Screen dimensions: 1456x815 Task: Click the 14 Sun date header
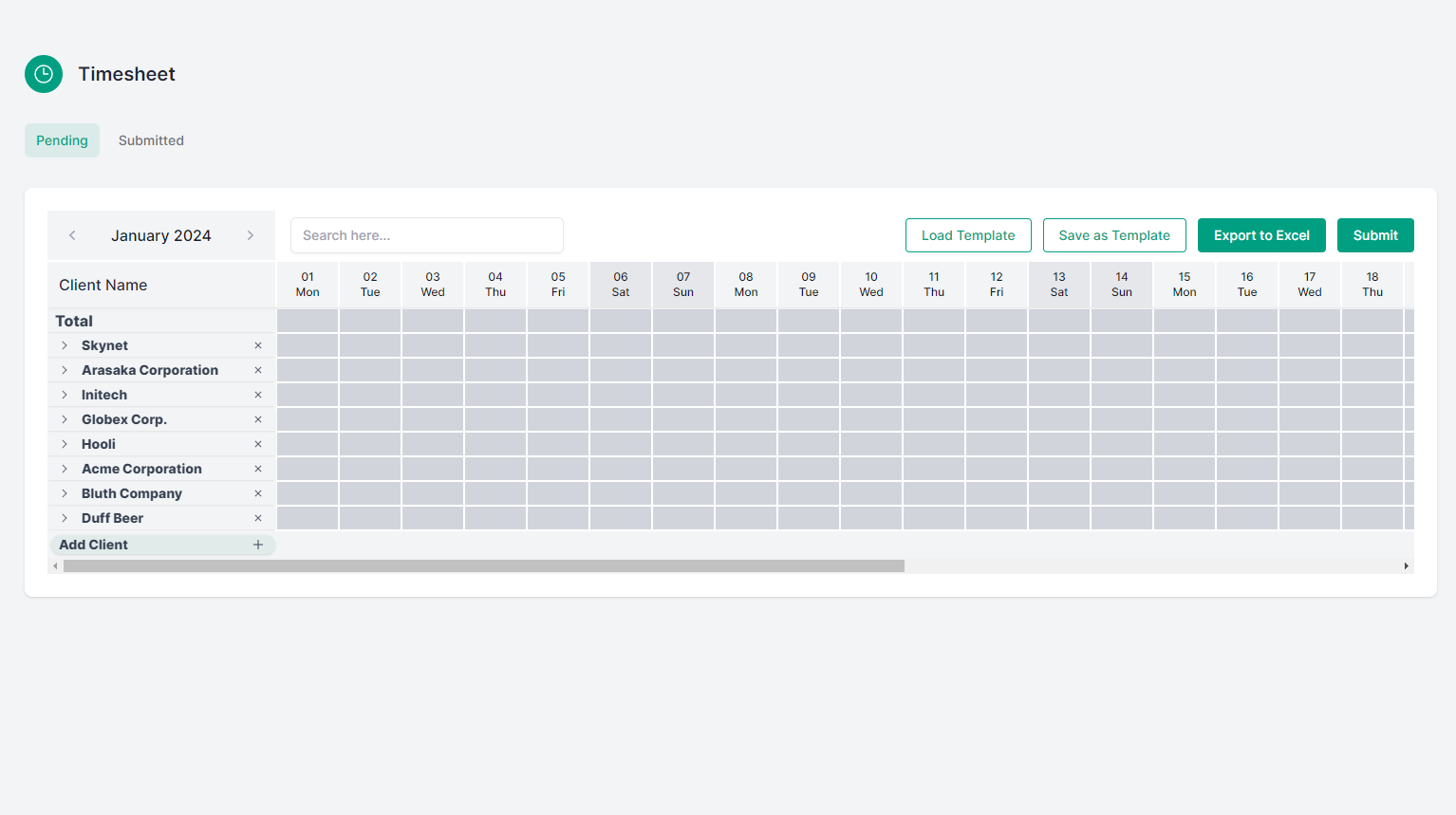(x=1122, y=285)
